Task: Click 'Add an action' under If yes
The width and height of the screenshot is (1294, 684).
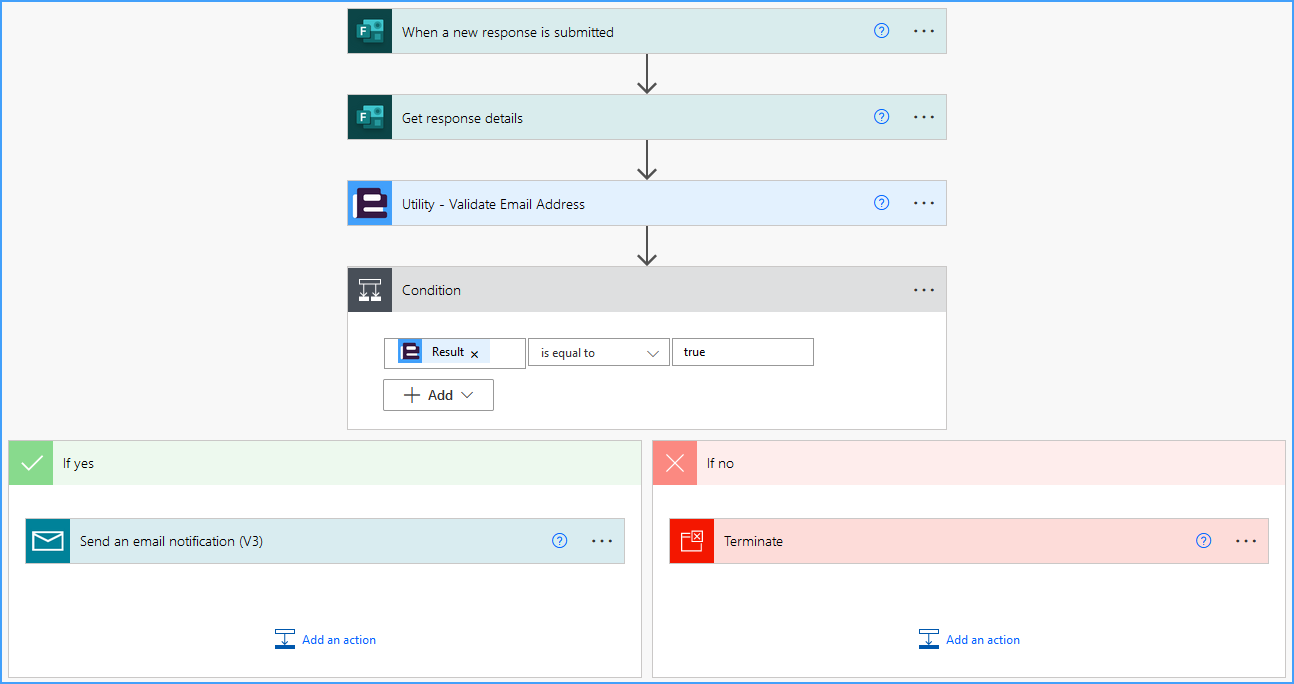Action: (x=326, y=639)
